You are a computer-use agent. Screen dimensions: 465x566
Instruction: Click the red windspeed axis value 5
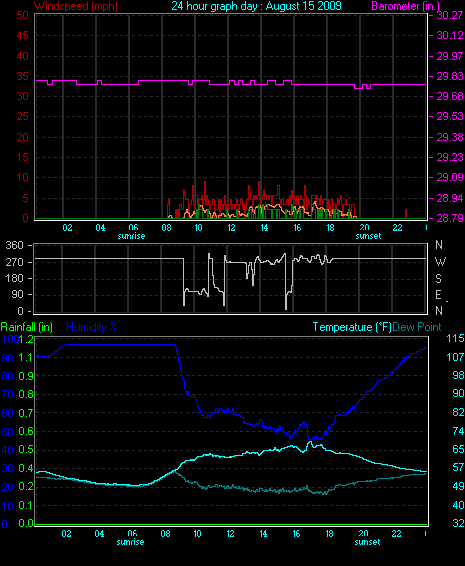[25, 198]
